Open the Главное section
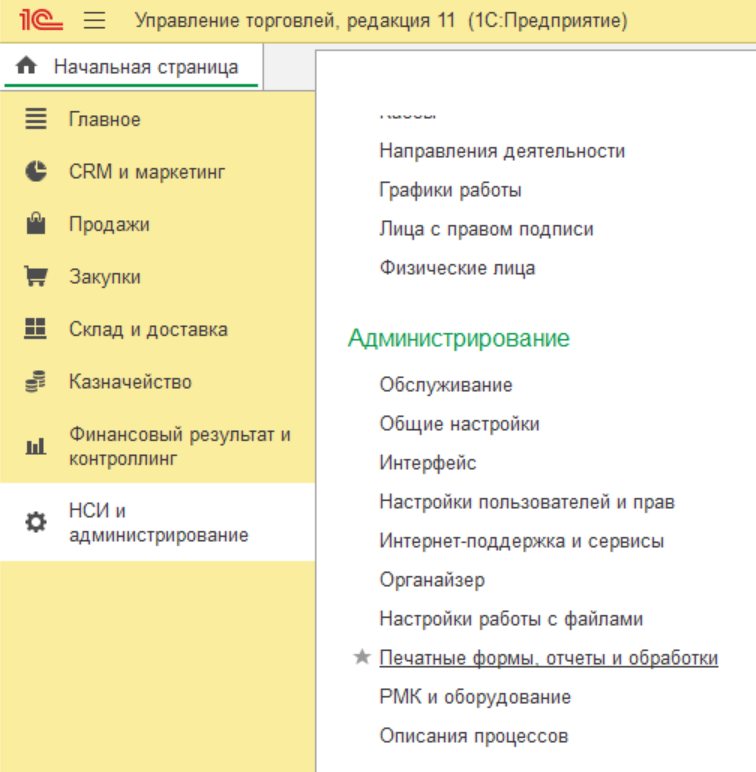756x772 pixels. coord(158,119)
